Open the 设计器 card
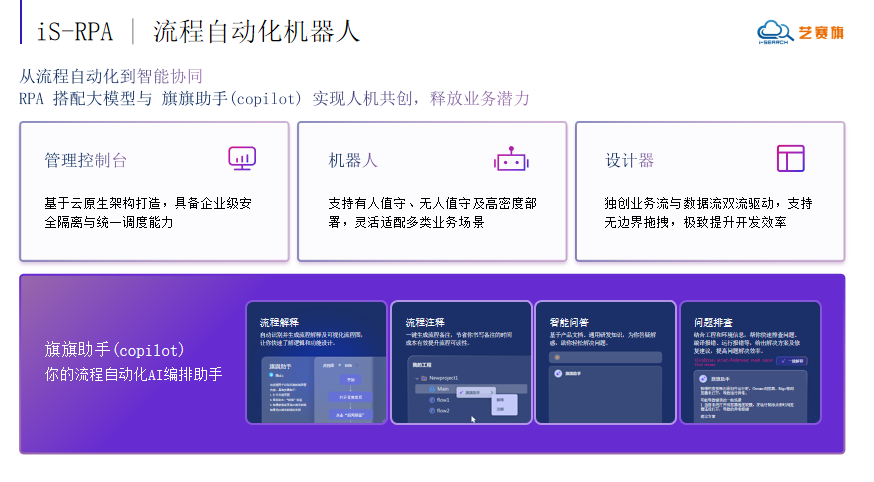Viewport: 874px width, 482px height. 710,192
